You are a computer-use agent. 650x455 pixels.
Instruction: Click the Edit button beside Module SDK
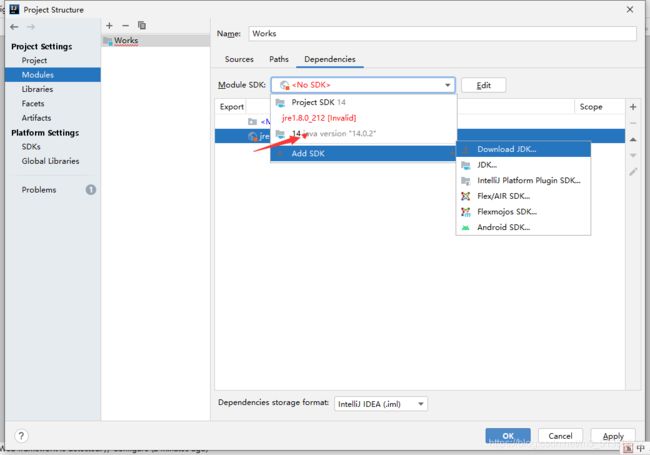click(x=483, y=85)
